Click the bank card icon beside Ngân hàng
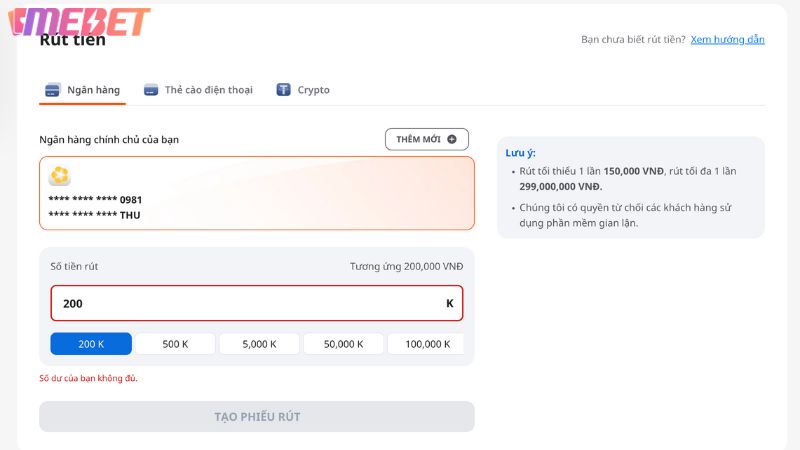The height and width of the screenshot is (450, 800). coord(52,90)
